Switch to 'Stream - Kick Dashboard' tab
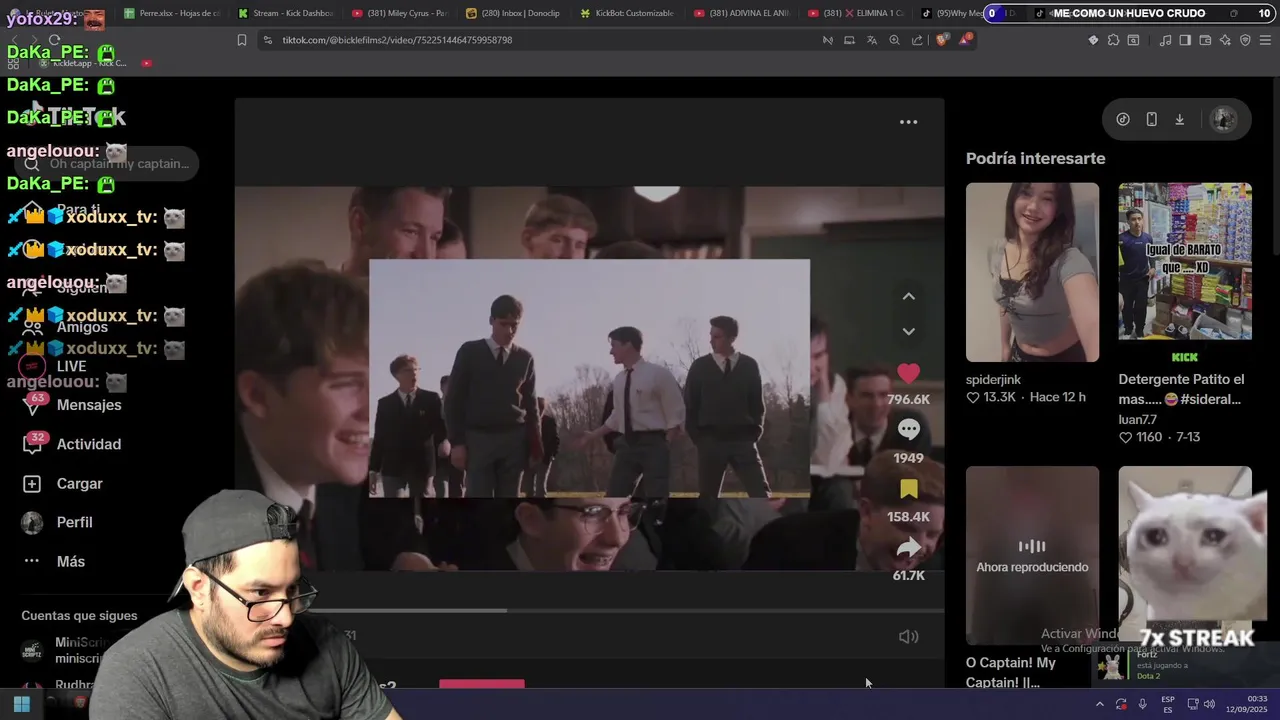 (284, 13)
